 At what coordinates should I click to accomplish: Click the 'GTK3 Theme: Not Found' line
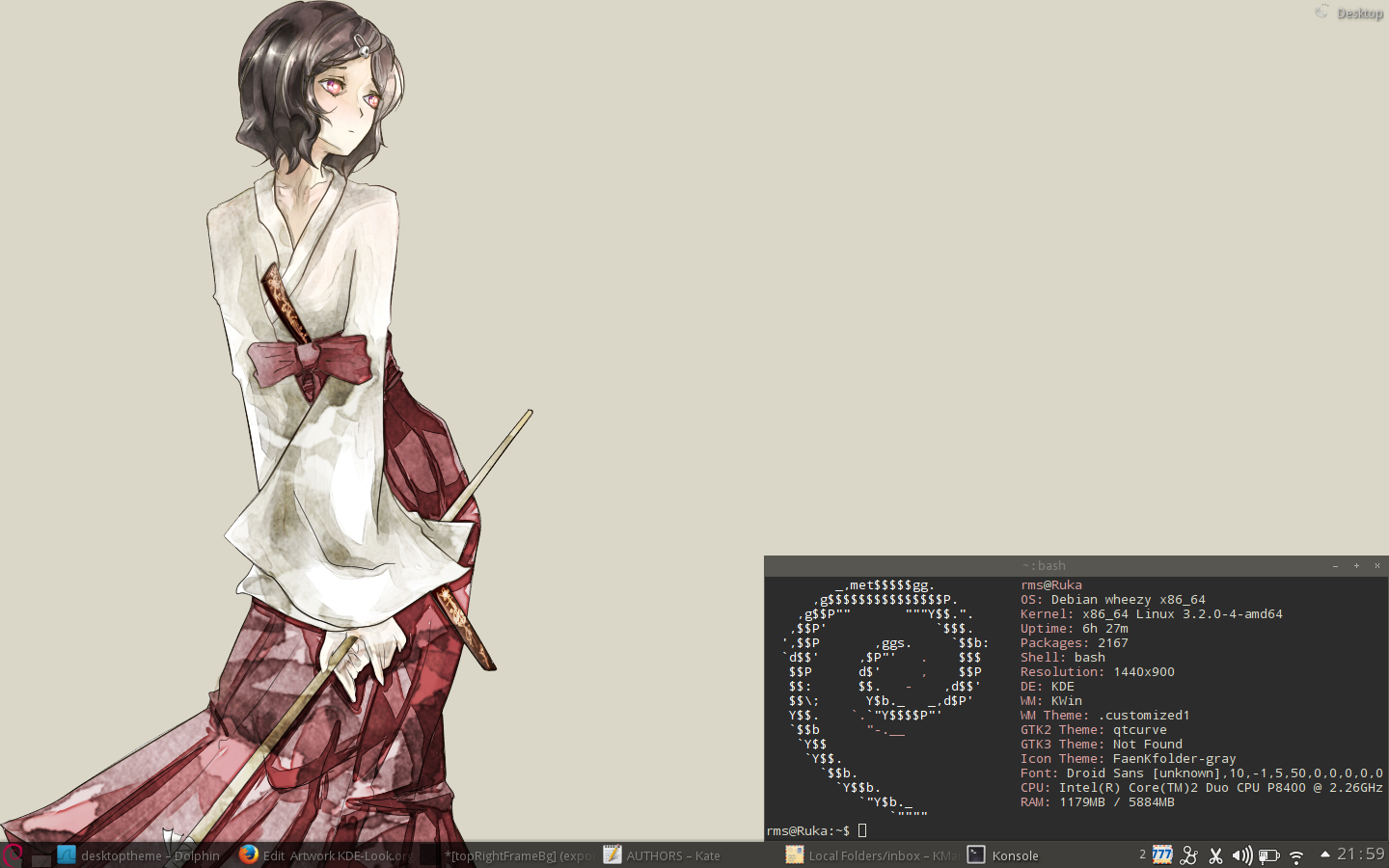(x=1102, y=745)
